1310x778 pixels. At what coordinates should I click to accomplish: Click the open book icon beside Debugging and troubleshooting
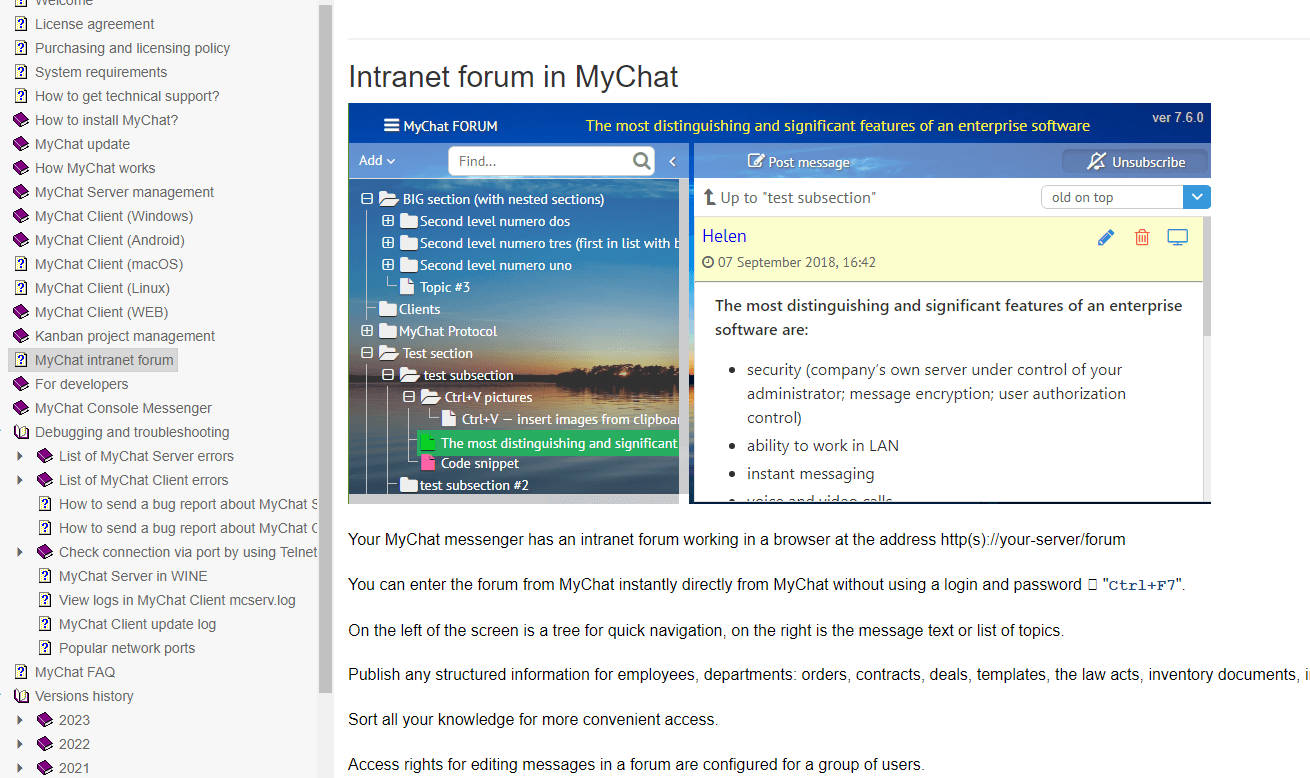click(x=21, y=432)
